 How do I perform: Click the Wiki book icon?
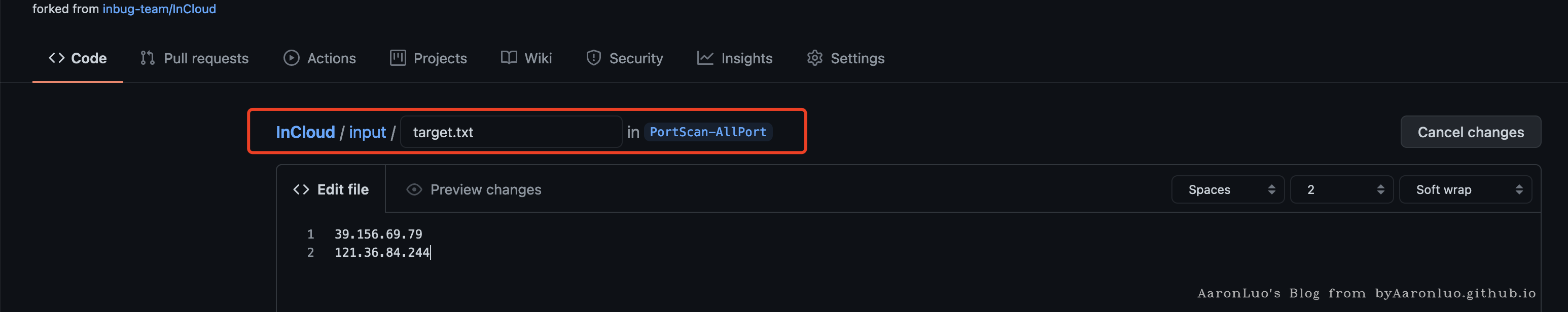[x=509, y=58]
